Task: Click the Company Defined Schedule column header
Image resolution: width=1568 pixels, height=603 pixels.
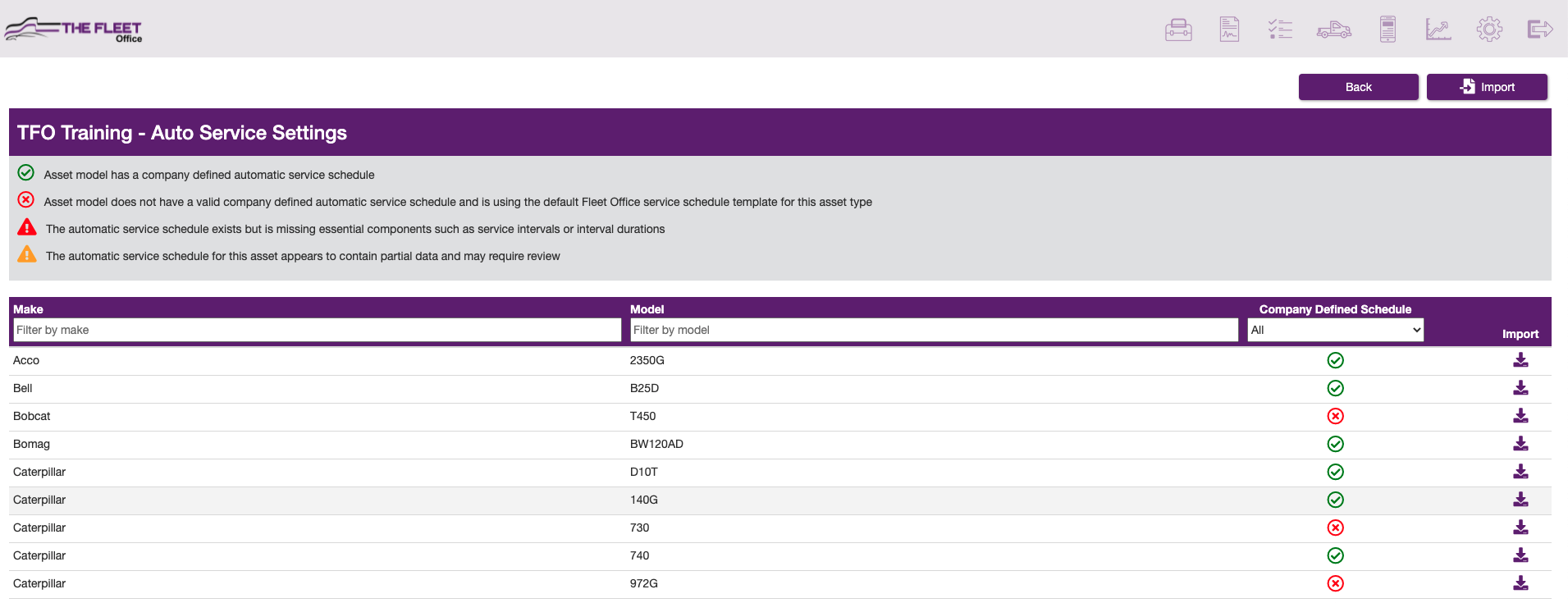Action: coord(1335,309)
